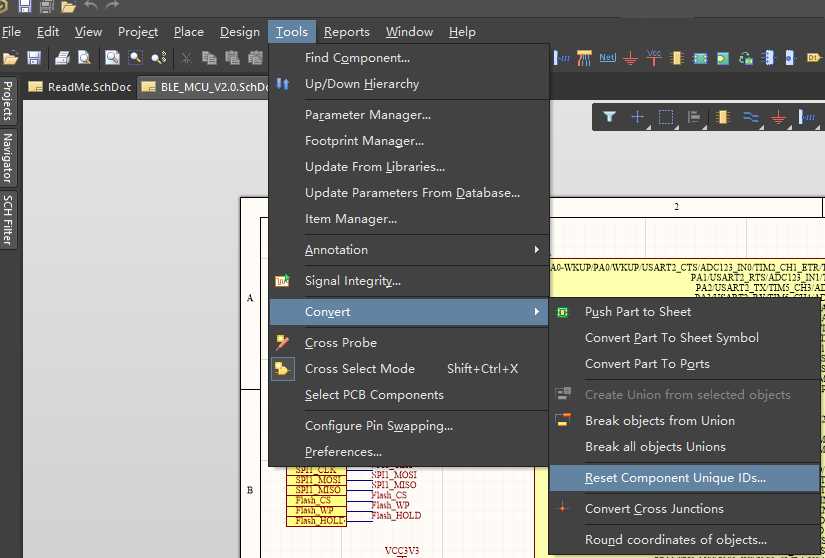This screenshot has height=558, width=825.
Task: Click the Cut scissors toolbar icon
Action: point(186,58)
